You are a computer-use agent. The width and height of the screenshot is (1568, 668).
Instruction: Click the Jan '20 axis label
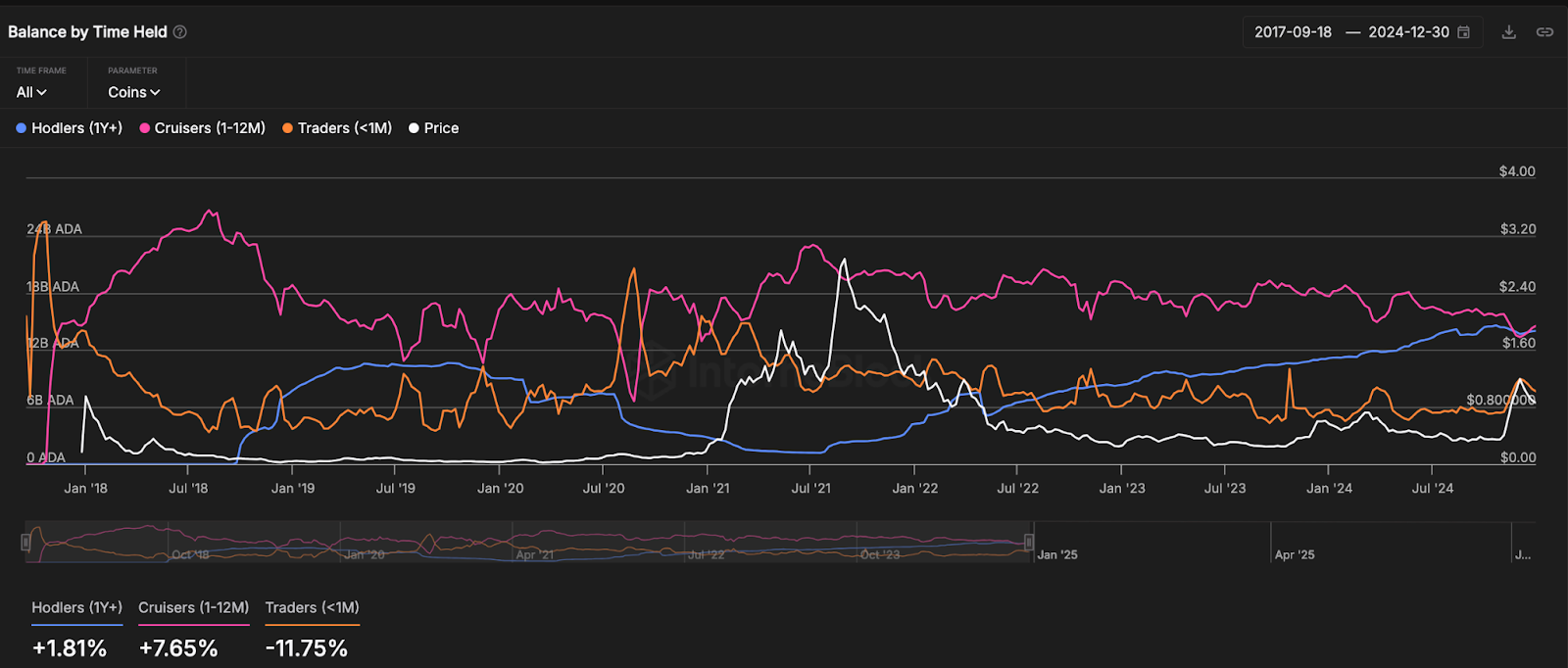[501, 488]
